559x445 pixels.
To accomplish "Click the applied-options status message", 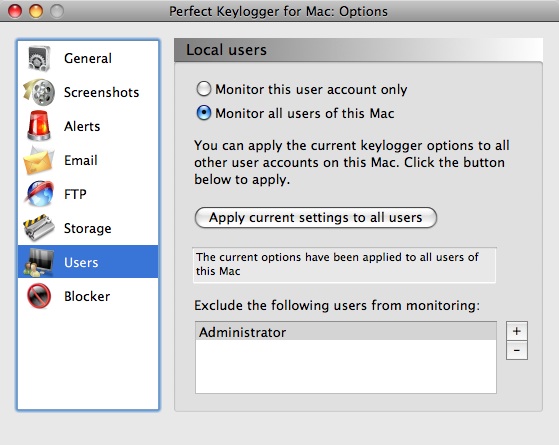I will (344, 265).
